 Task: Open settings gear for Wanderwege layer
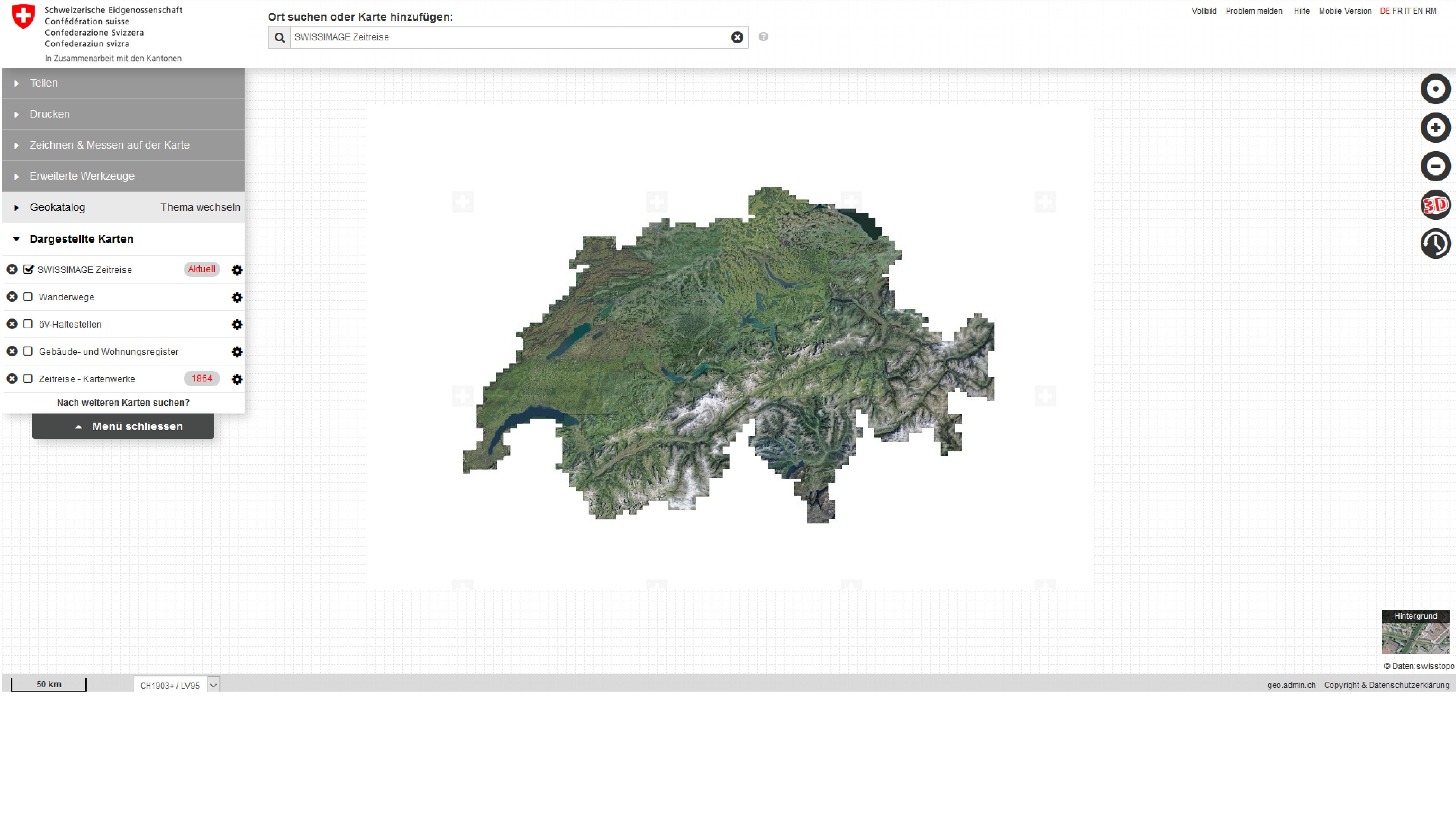237,297
